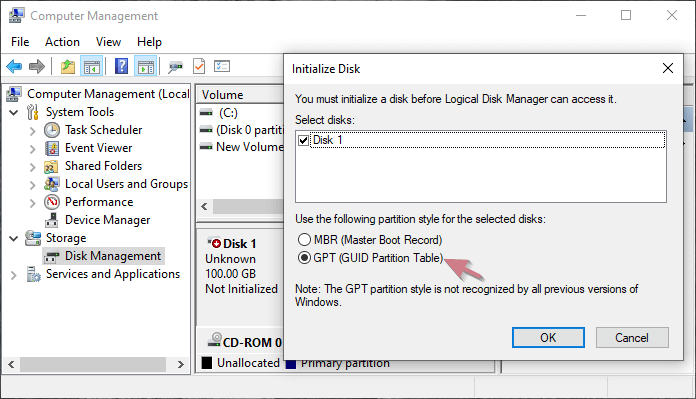Image resolution: width=696 pixels, height=399 pixels.
Task: Click the CD-ROM 0 disc icon
Action: coord(215,340)
